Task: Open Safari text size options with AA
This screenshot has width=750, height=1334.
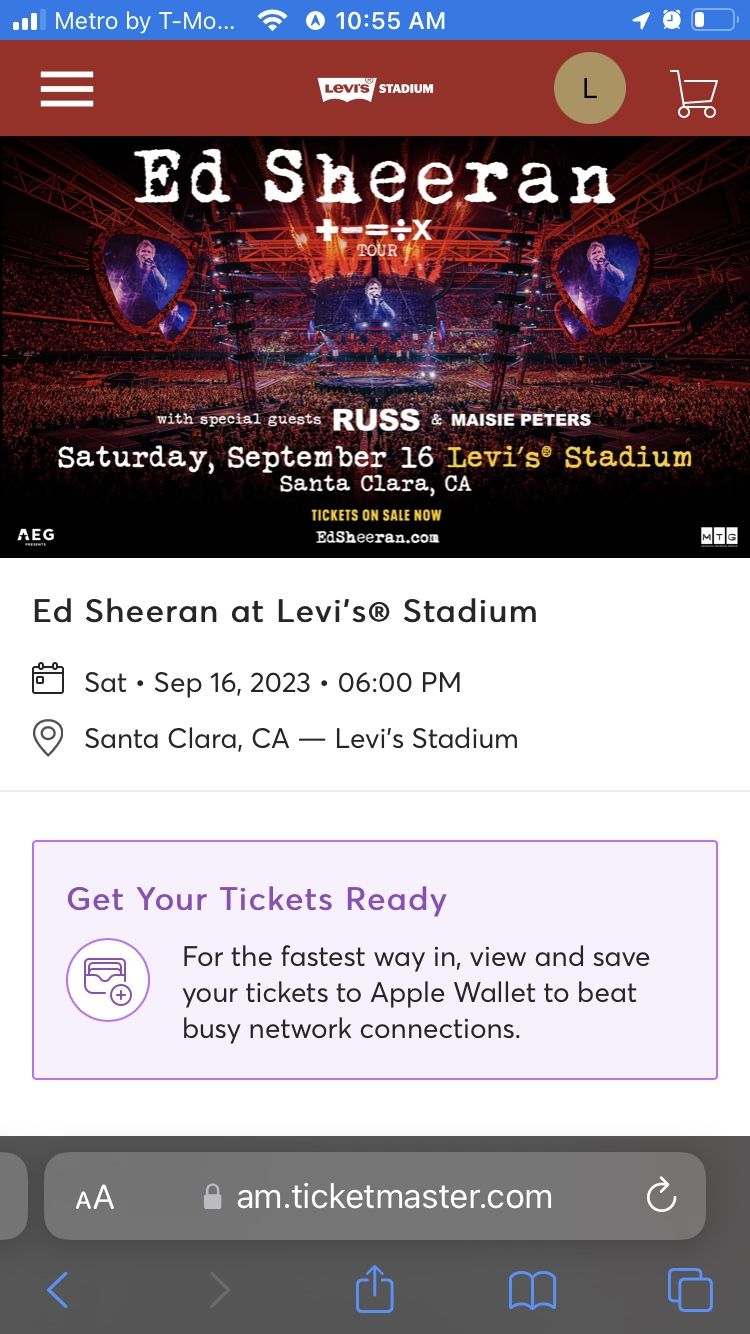Action: click(x=94, y=1196)
